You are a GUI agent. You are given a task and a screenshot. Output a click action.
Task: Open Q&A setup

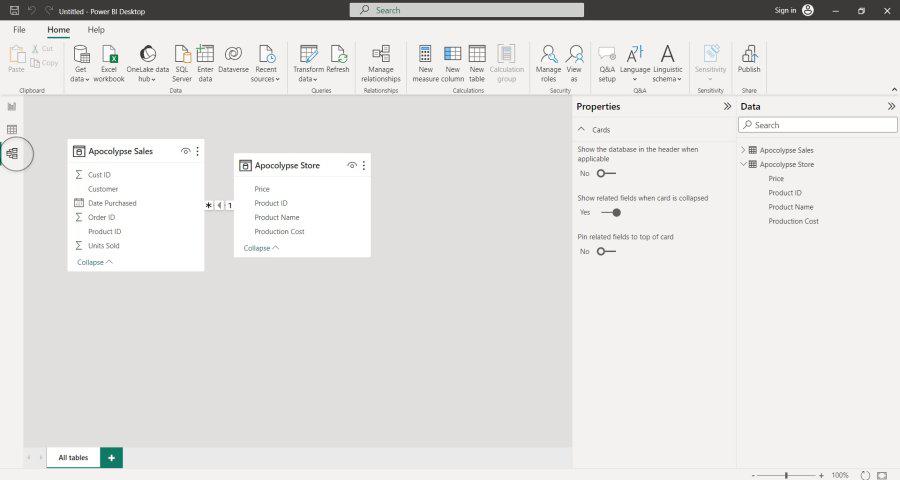(607, 63)
